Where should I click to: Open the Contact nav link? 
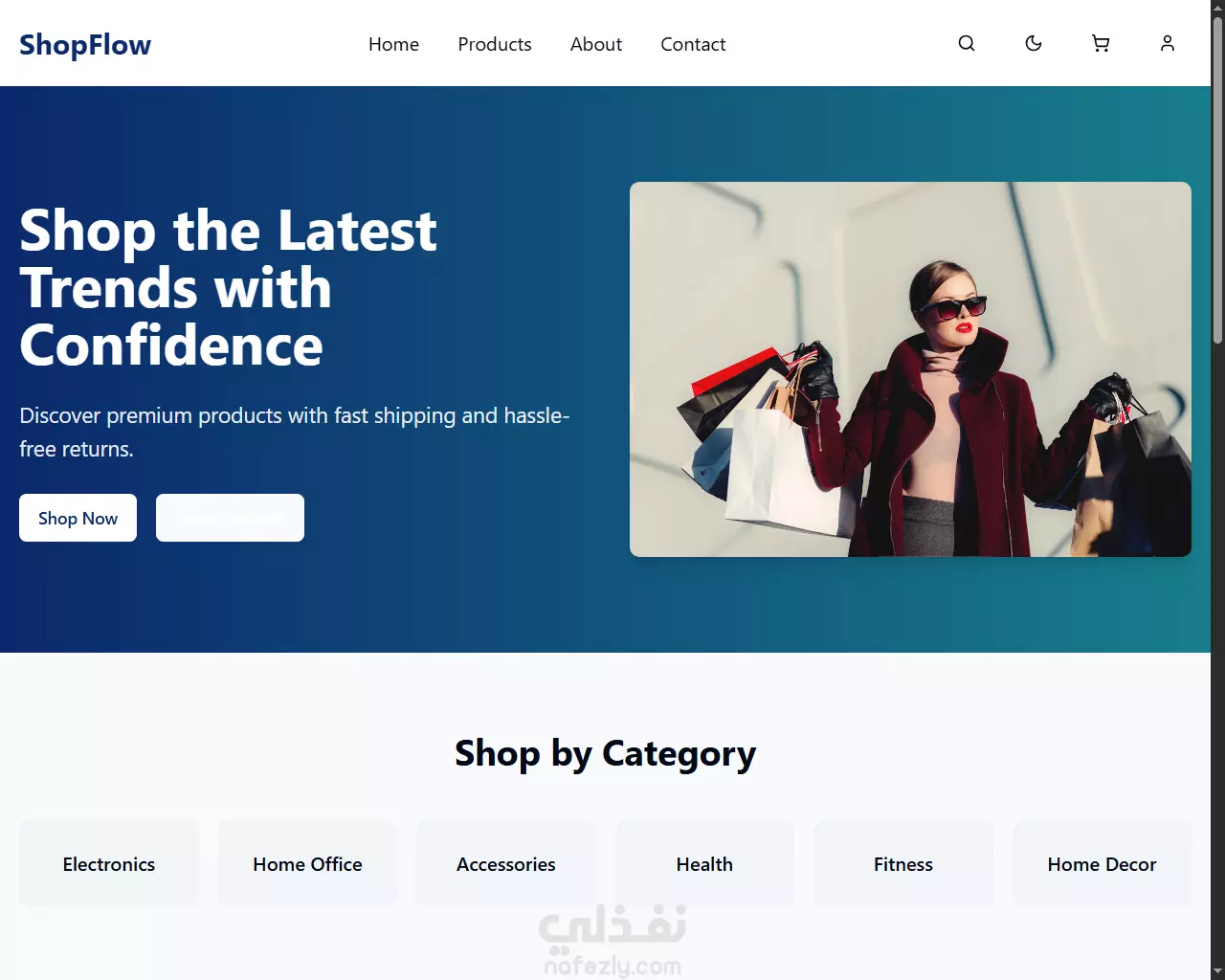[693, 44]
